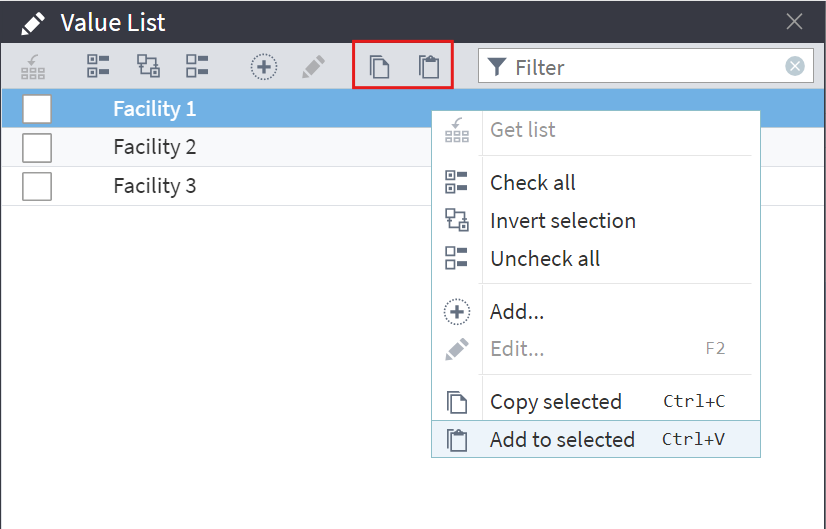Viewport: 826px width, 529px height.
Task: Click the Paste clipboard toolbar icon
Action: click(429, 67)
